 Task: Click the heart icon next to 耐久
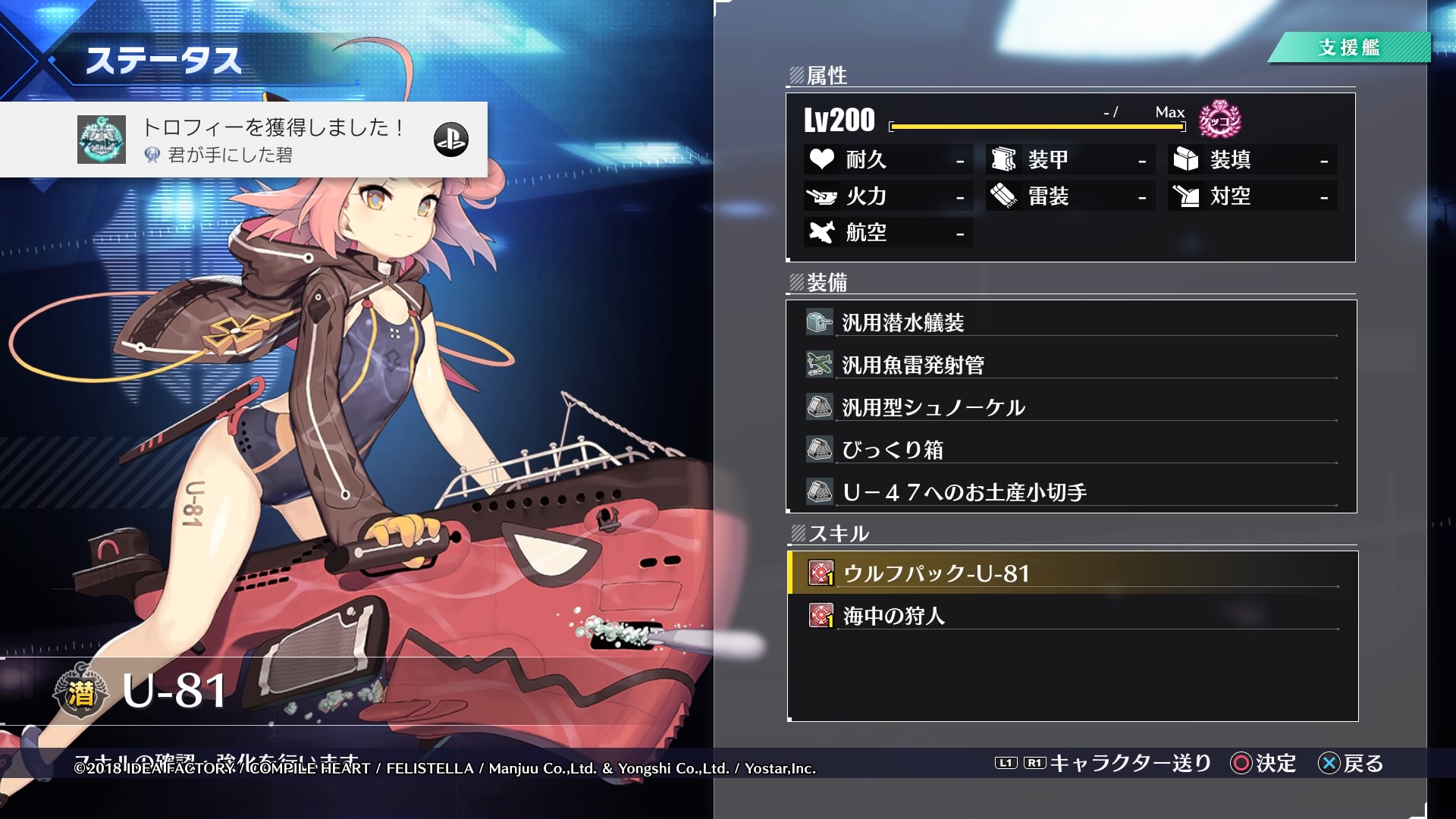821,159
